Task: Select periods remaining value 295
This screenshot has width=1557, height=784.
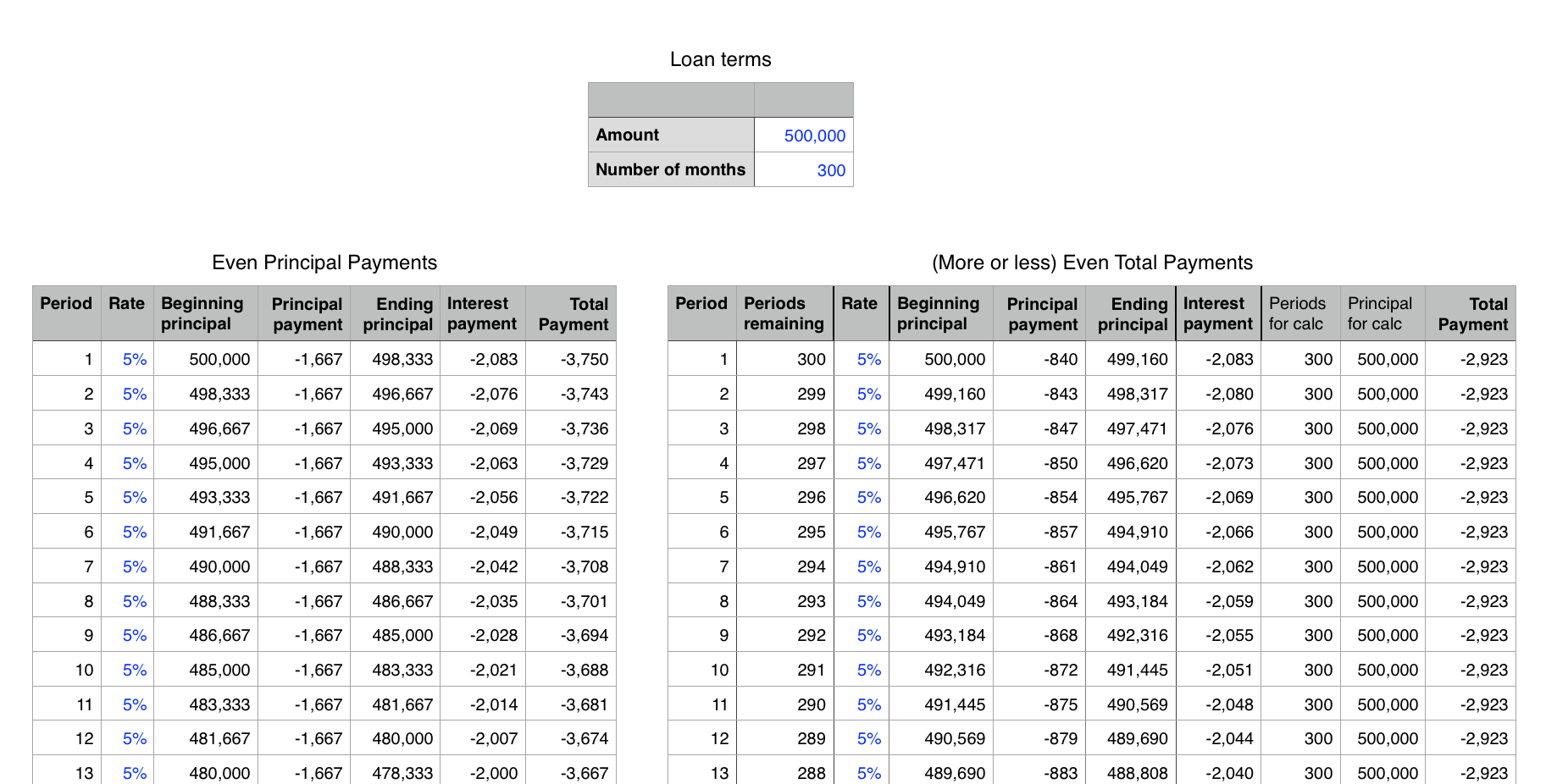Action: [784, 532]
